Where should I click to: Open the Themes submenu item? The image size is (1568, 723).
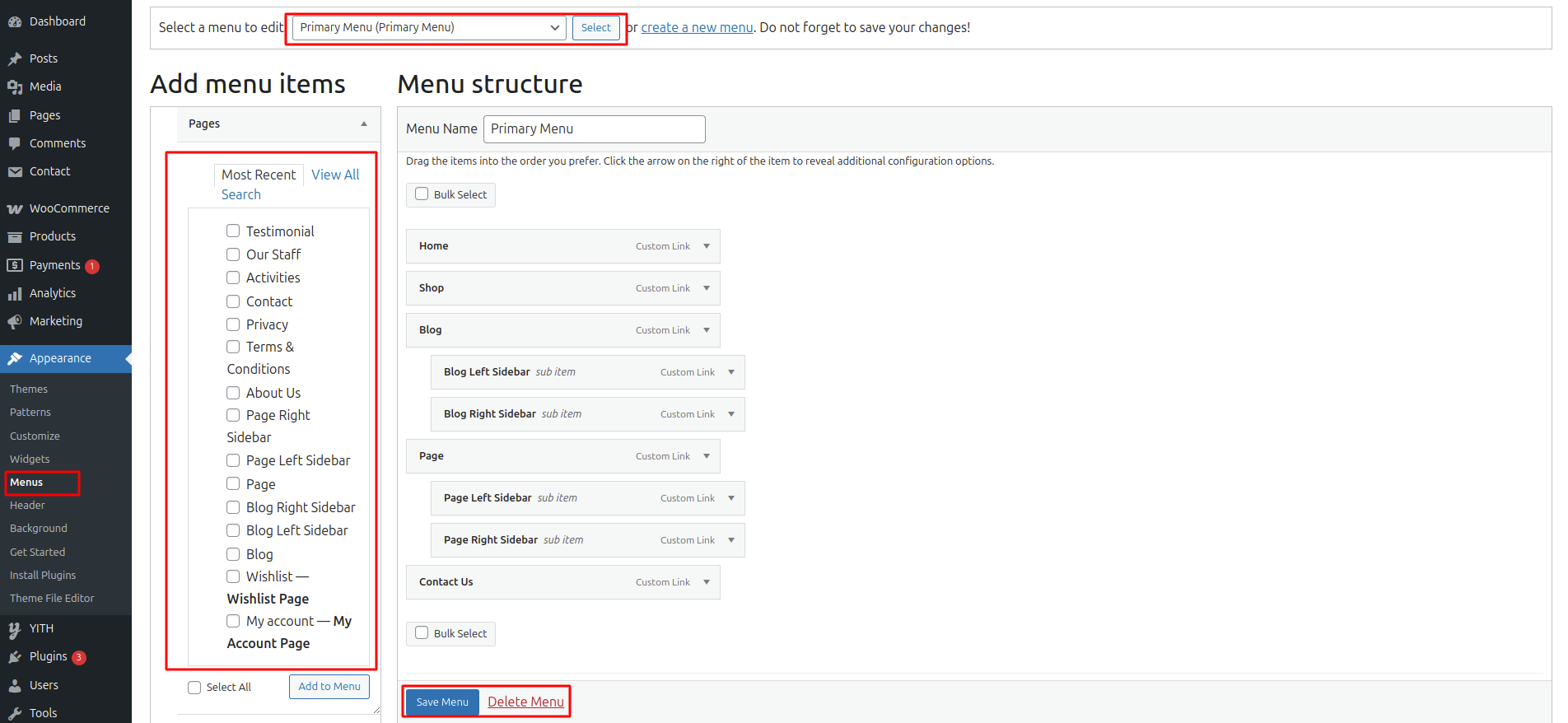[29, 389]
